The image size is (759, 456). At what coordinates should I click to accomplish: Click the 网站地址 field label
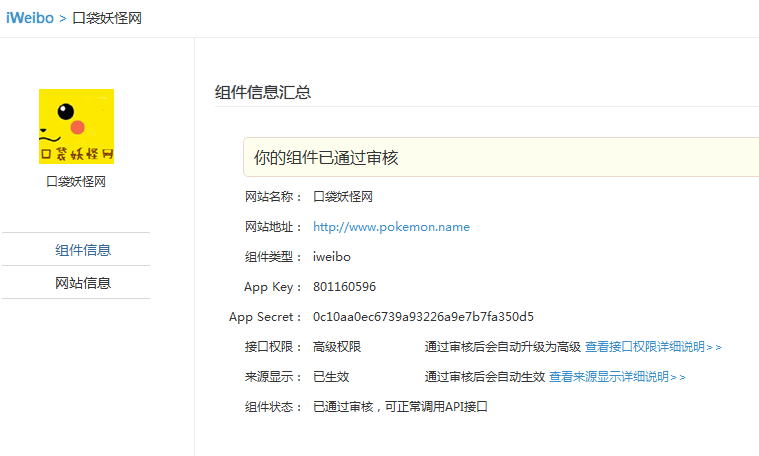pos(273,227)
